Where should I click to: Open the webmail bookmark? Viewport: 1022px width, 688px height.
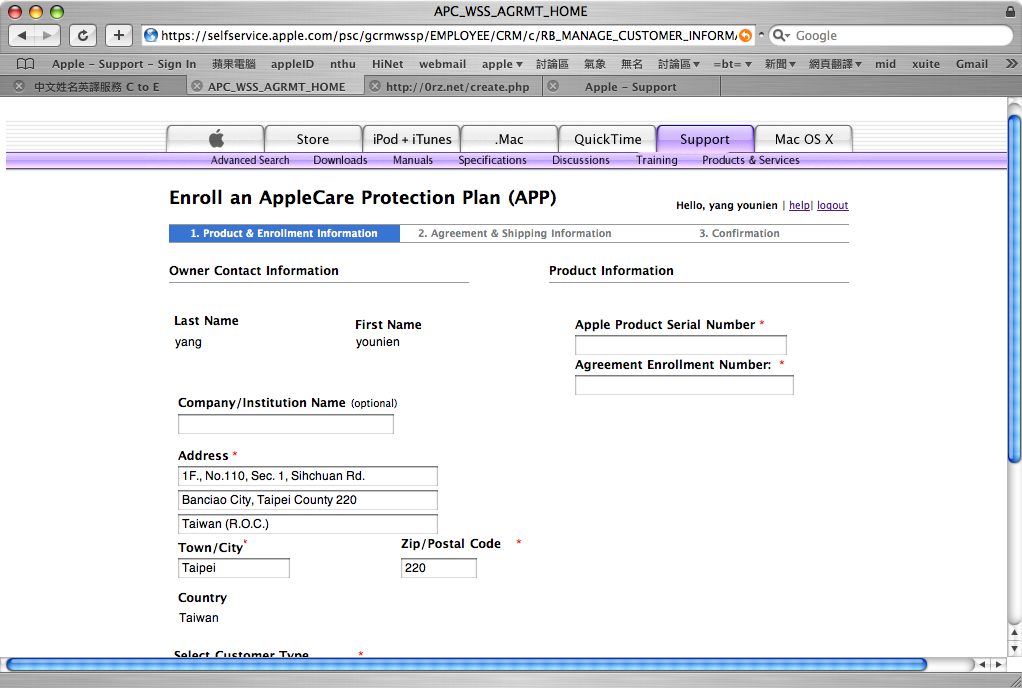[442, 64]
